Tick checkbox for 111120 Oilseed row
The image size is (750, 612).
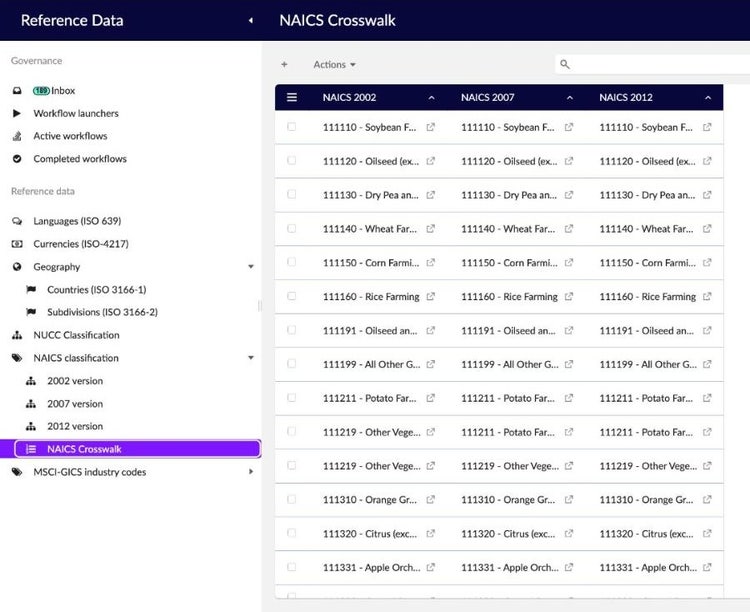coord(291,161)
